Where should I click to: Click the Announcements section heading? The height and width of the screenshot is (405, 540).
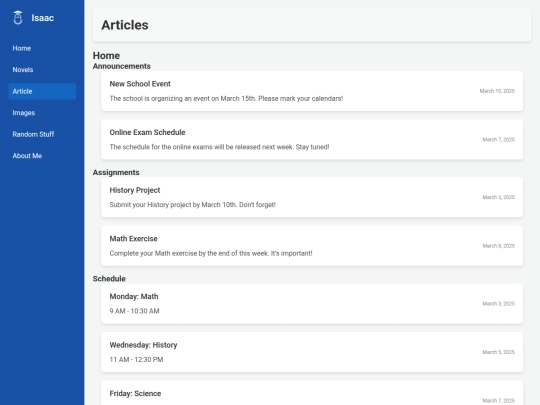pos(122,66)
